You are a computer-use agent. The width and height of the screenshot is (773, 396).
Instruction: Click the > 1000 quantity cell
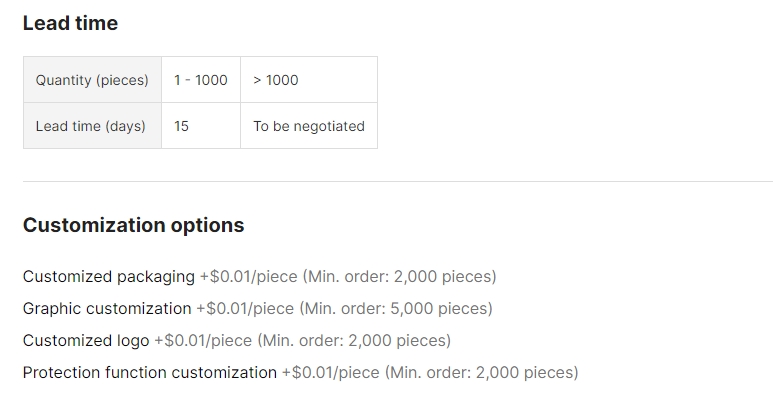tap(309, 80)
